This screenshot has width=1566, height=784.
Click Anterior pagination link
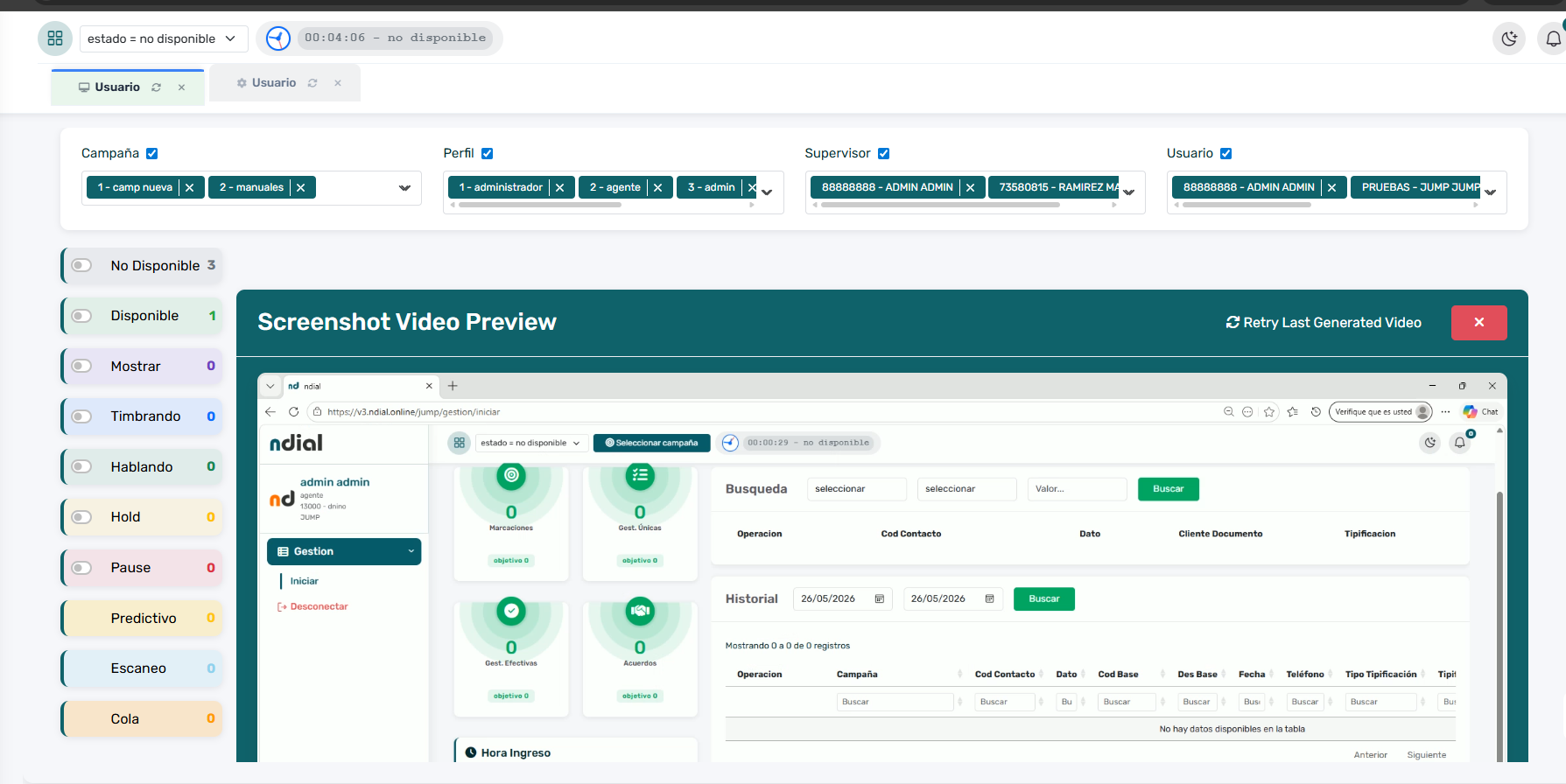click(x=1371, y=755)
